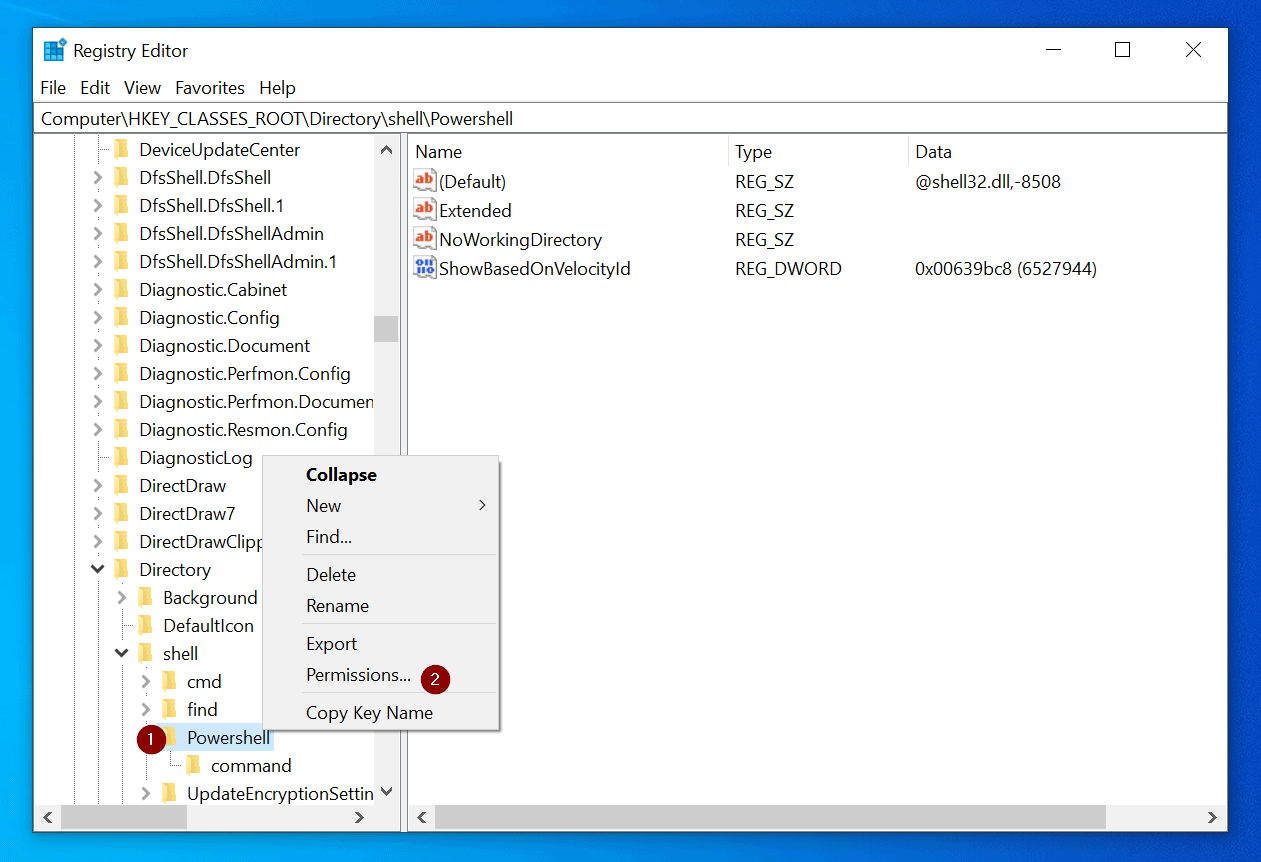Expand the DfsShell.DfsShell key

tap(97, 177)
